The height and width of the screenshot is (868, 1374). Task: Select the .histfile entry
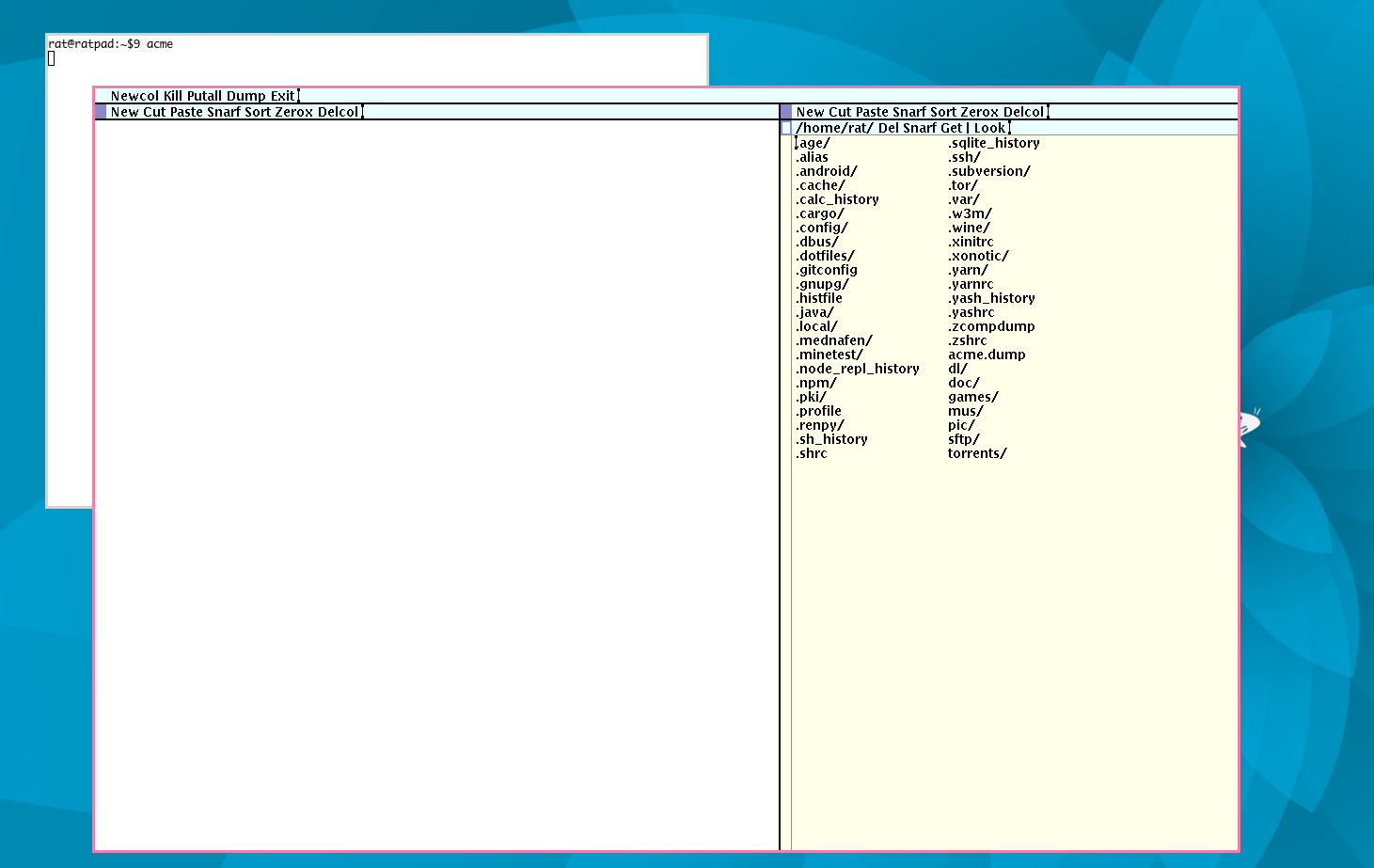pyautogui.click(x=819, y=298)
